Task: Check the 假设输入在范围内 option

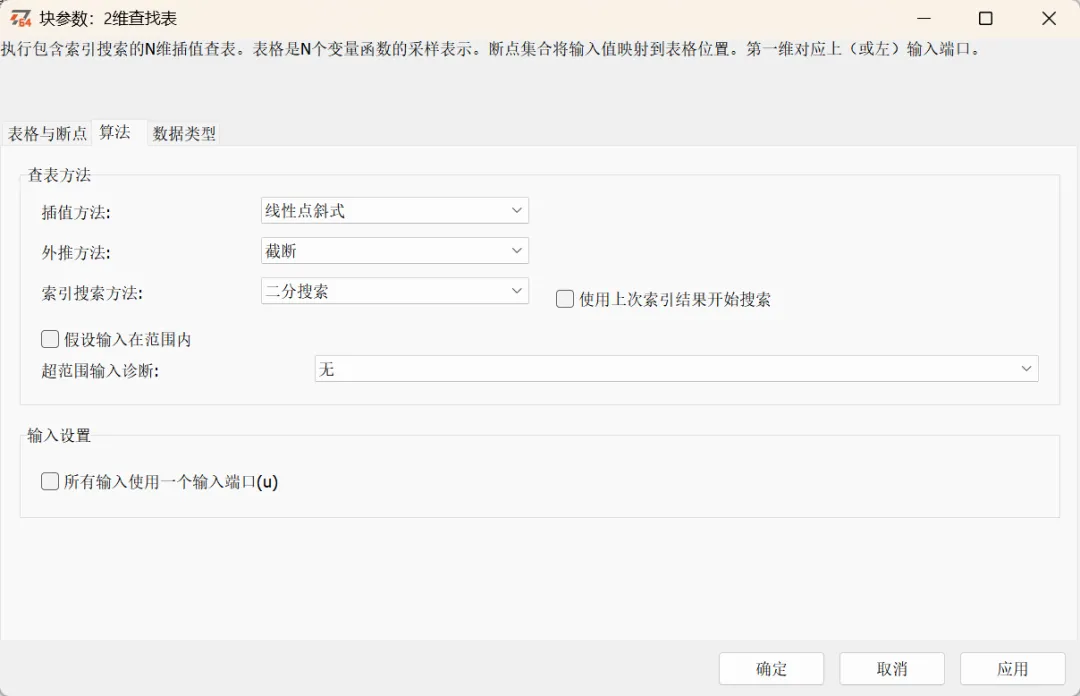Action: click(x=49, y=338)
